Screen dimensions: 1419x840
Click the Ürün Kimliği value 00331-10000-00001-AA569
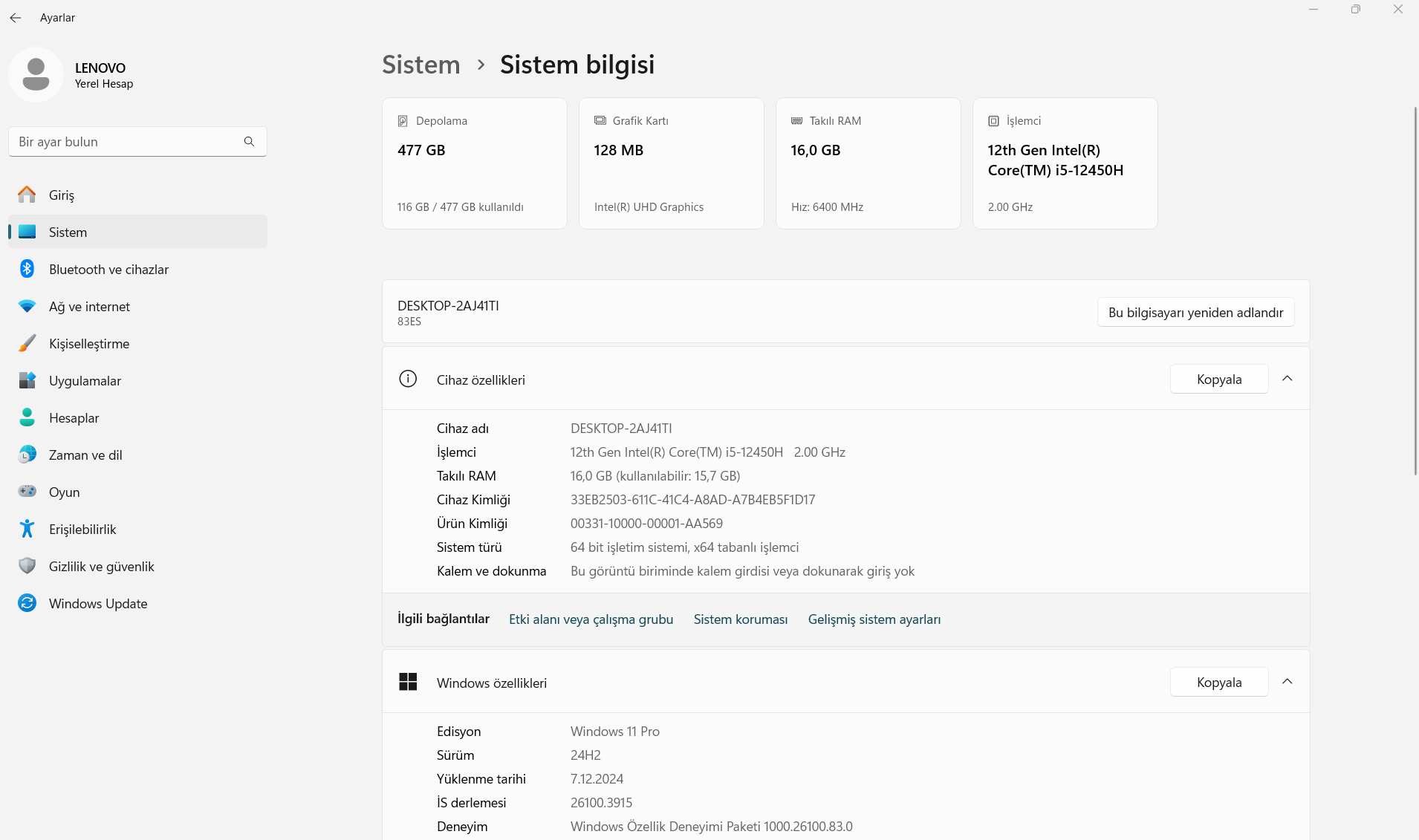[646, 524]
